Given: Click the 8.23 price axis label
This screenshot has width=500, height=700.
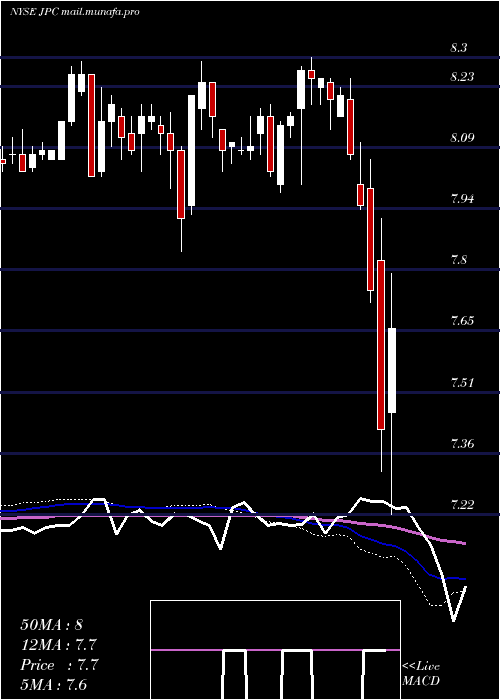Looking at the screenshot, I should click(462, 77).
